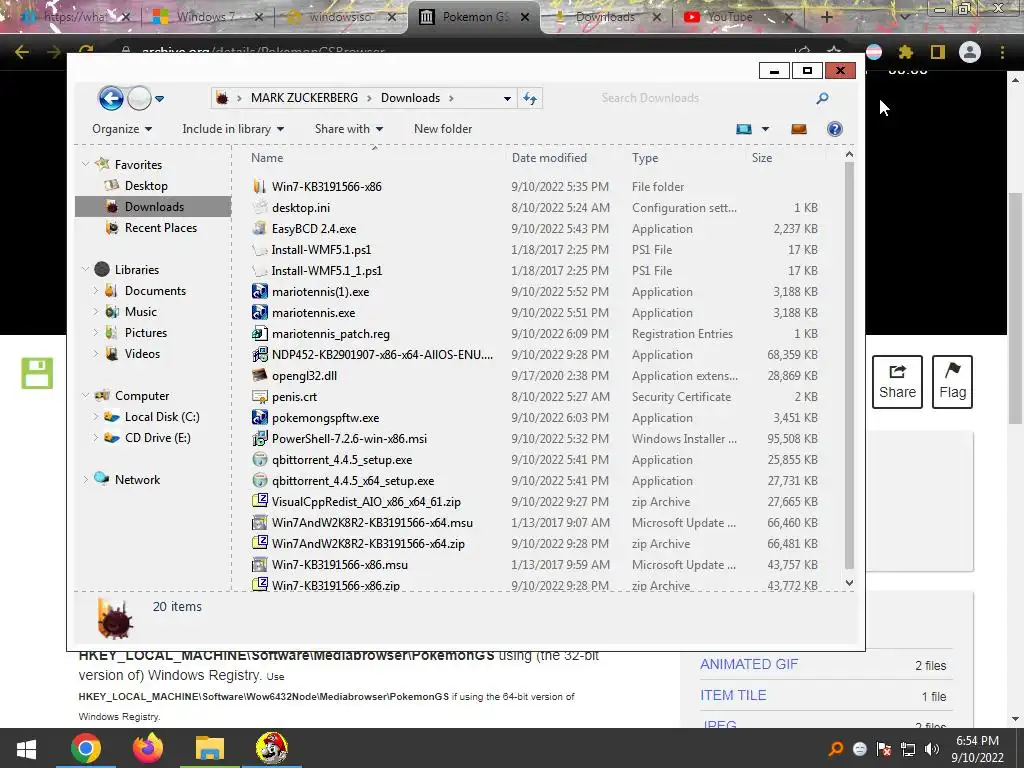1024x768 pixels.
Task: Click the change view icon
Action: [743, 129]
